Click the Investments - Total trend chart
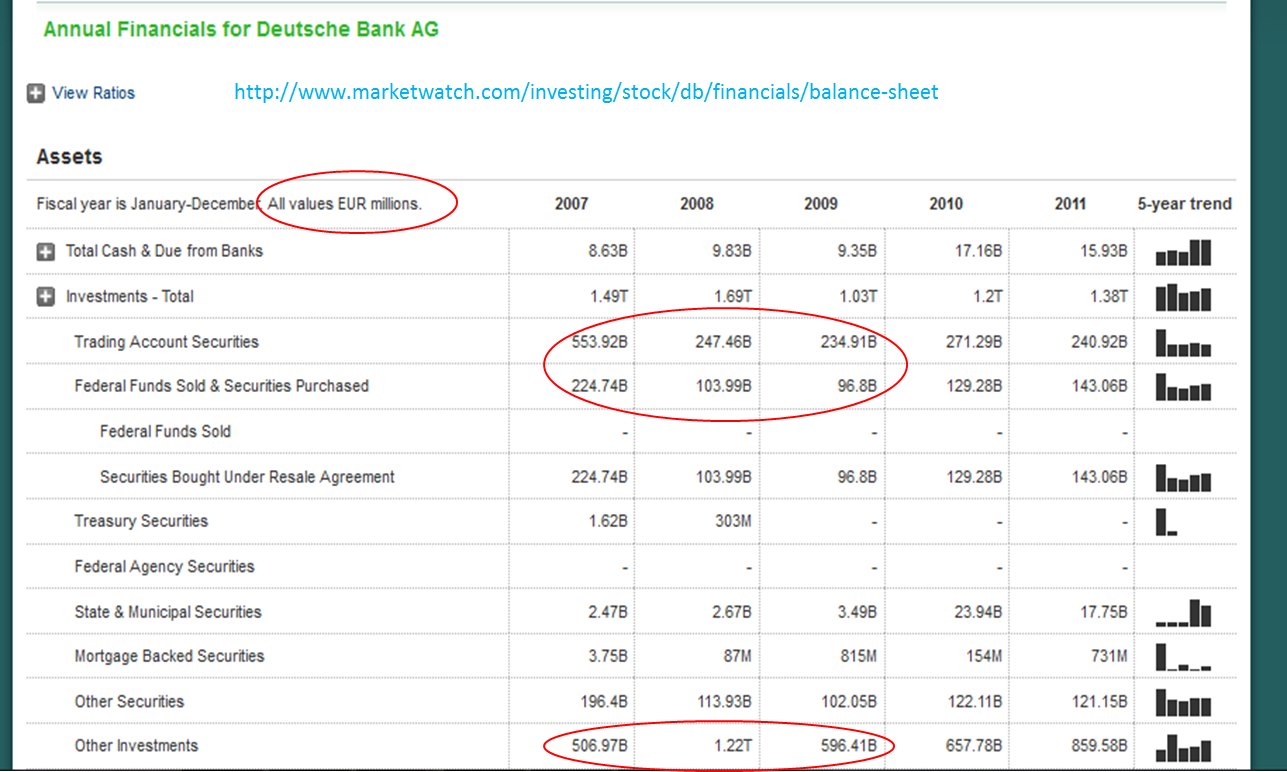Viewport: 1287px width, 772px height. [x=1183, y=297]
